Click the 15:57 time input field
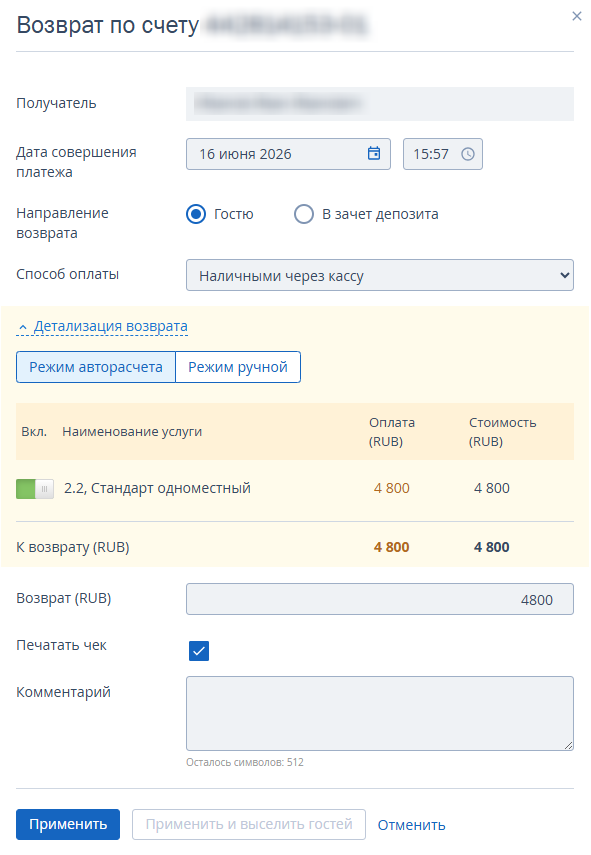 point(443,154)
